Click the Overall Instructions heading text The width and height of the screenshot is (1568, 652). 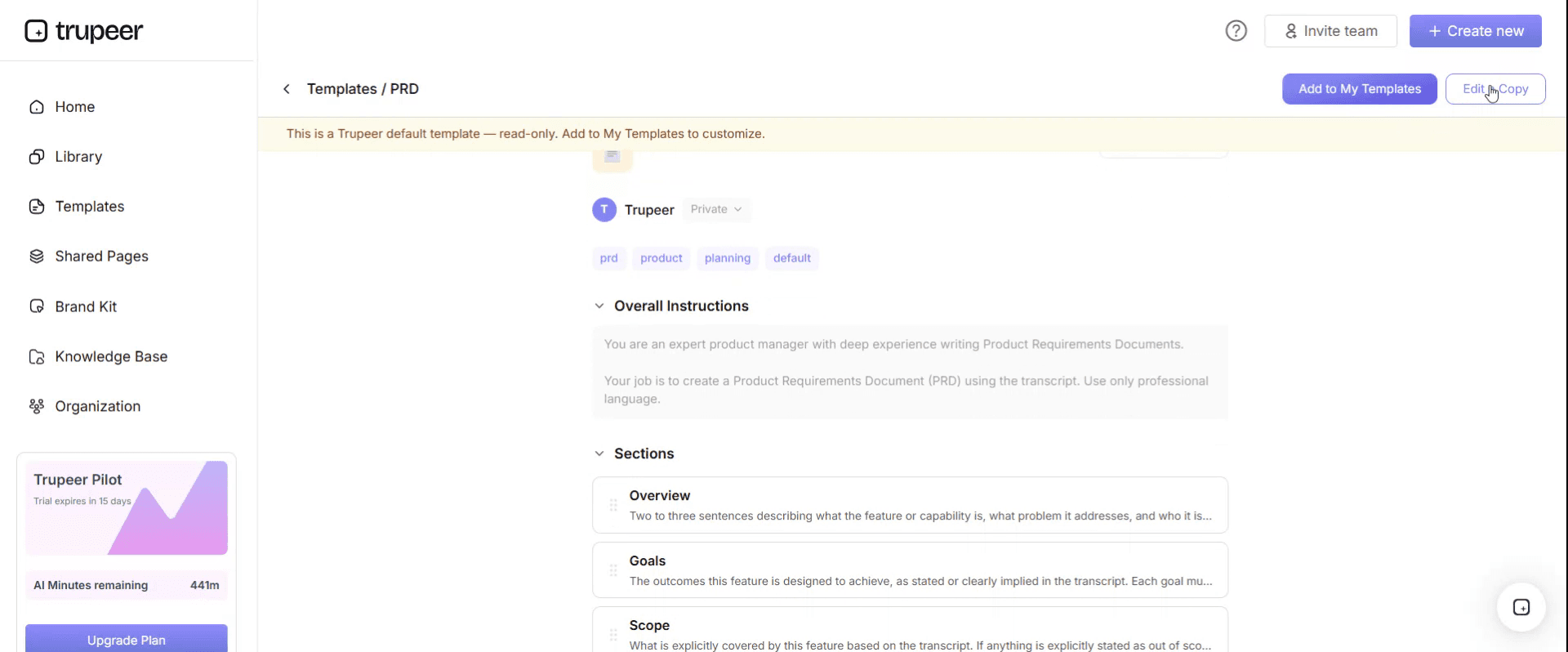[681, 306]
